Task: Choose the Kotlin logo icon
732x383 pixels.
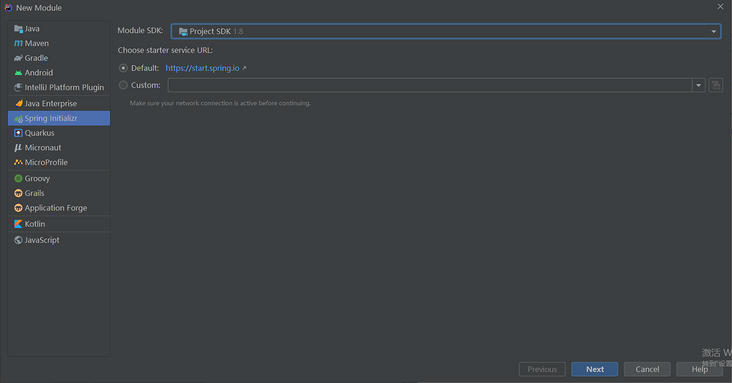Action: click(x=18, y=224)
